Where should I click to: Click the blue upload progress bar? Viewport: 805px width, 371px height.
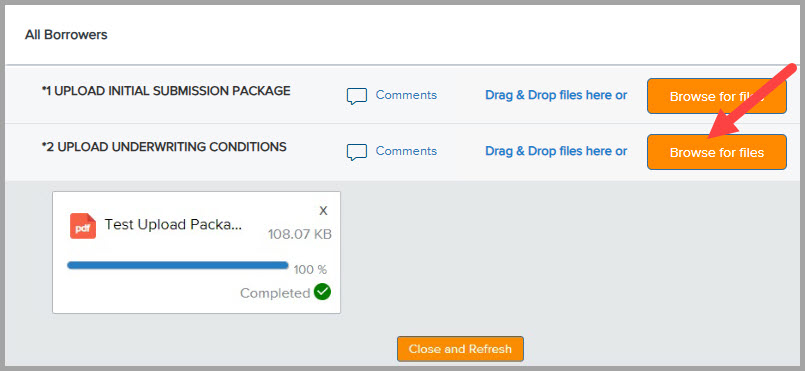point(178,265)
